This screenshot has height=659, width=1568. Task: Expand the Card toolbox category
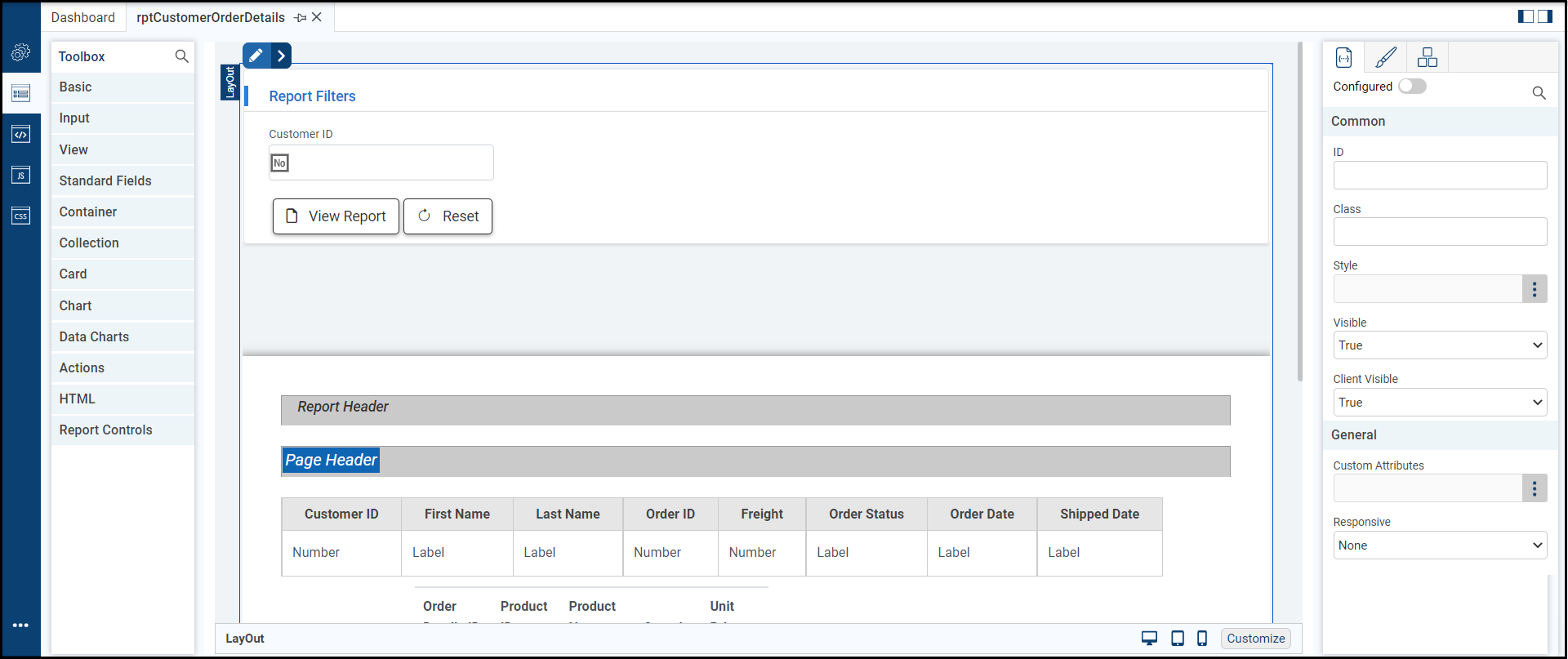coord(122,274)
